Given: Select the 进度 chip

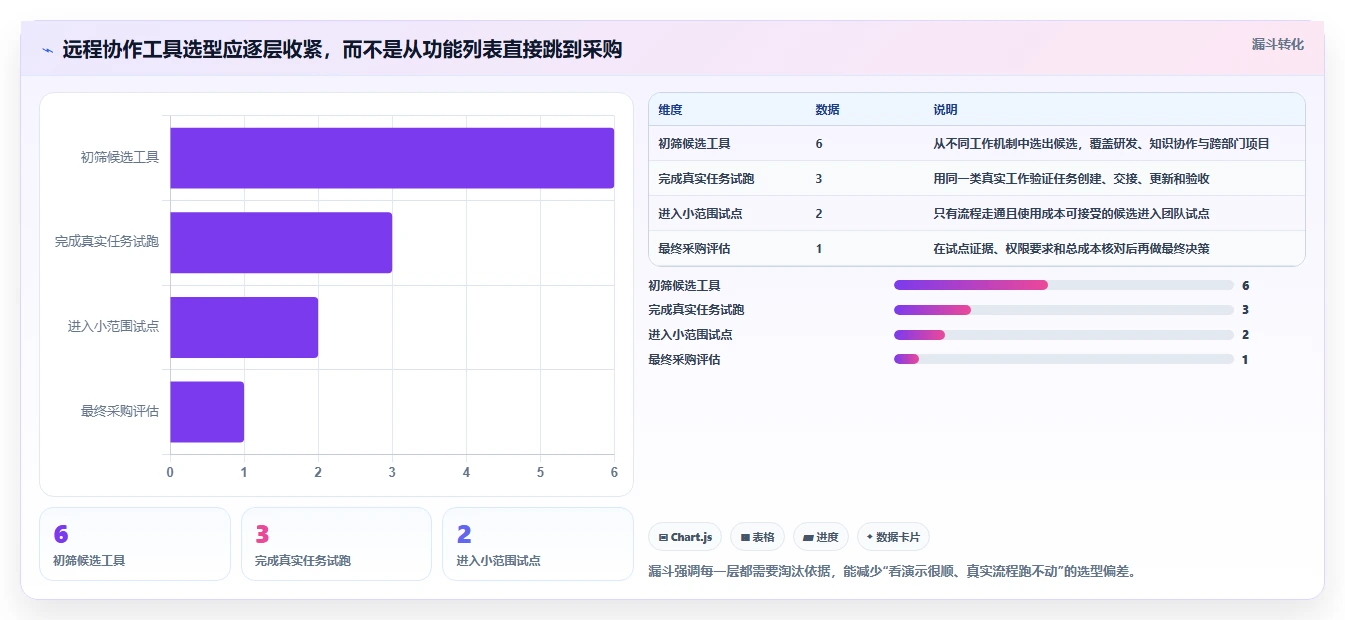Looking at the screenshot, I should (821, 537).
